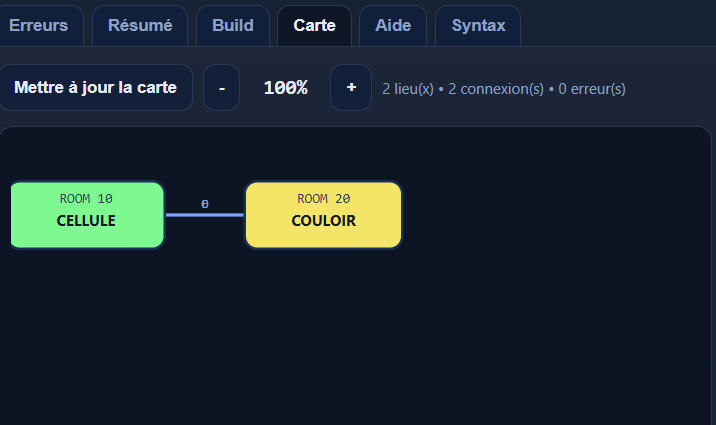This screenshot has height=425, width=716.
Task: Open the Erreurs tab
Action: pos(38,26)
